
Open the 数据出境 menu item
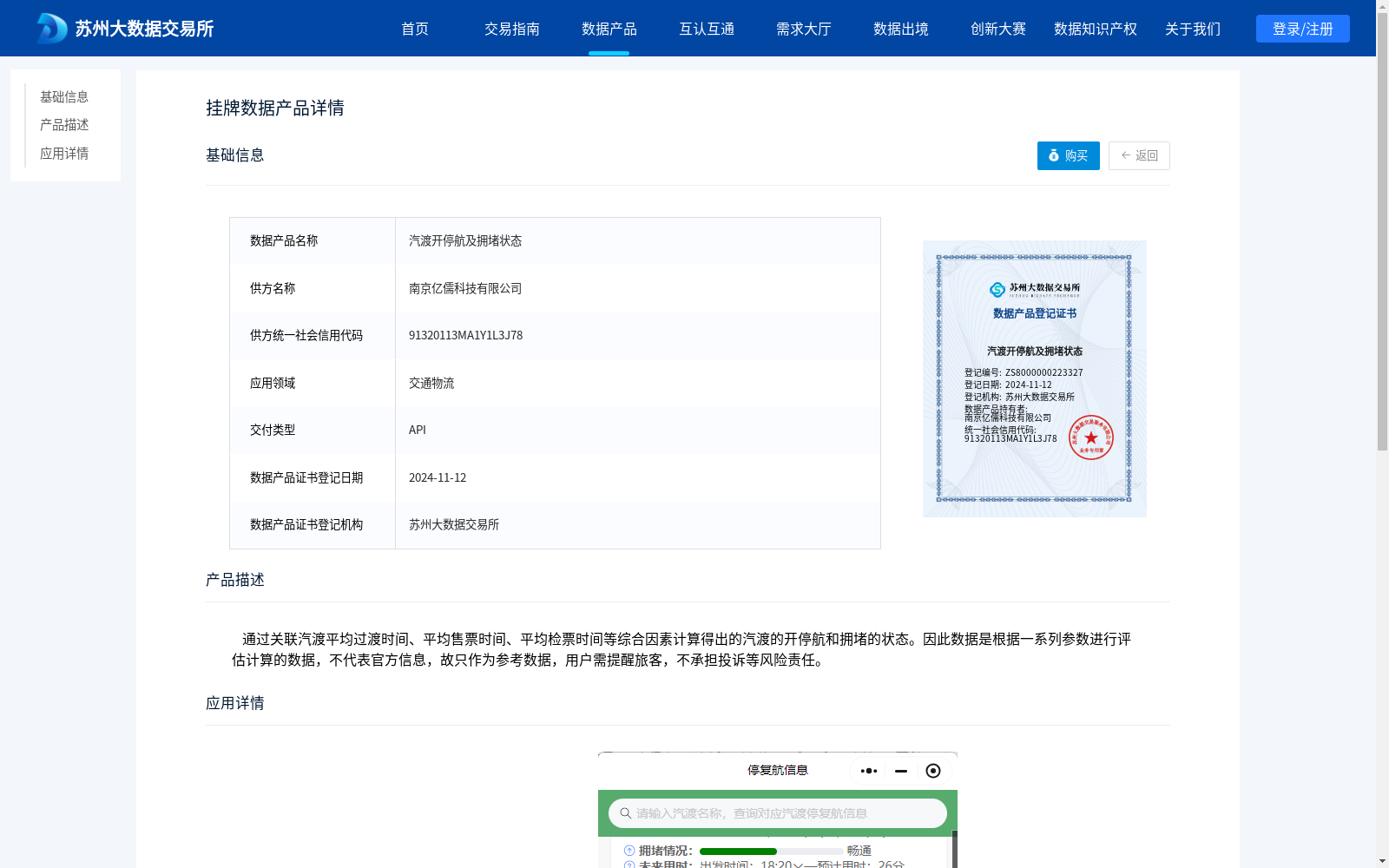click(x=901, y=29)
